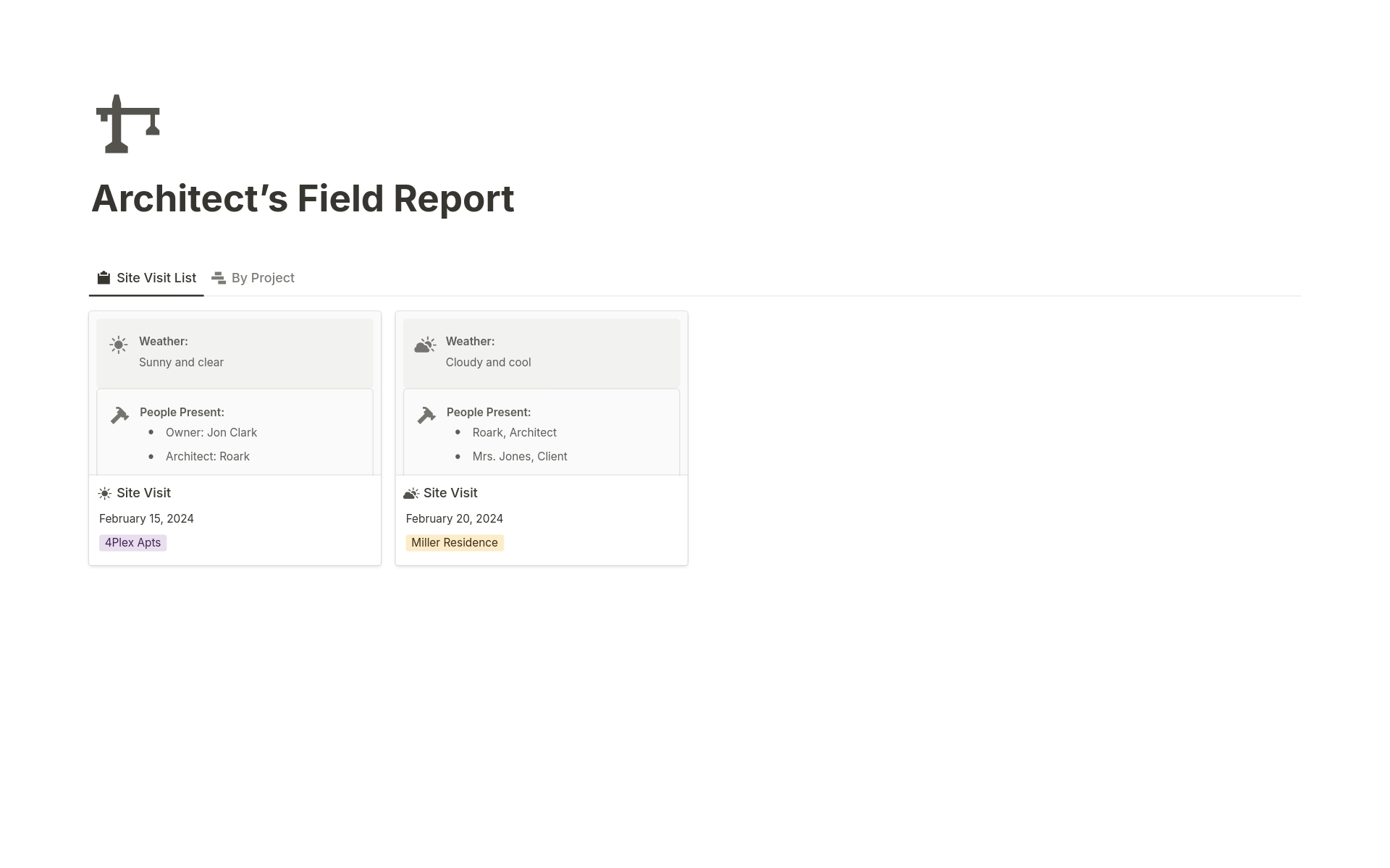Click the Weather: Sunny and clear callout block
Screen dimensions: 1390x868
click(235, 353)
